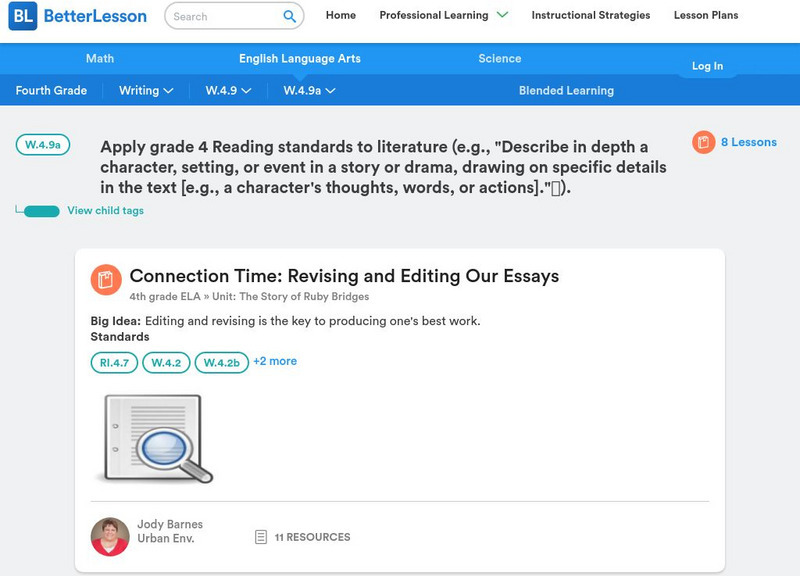Click the resources document icon
The height and width of the screenshot is (576, 800).
pos(261,537)
